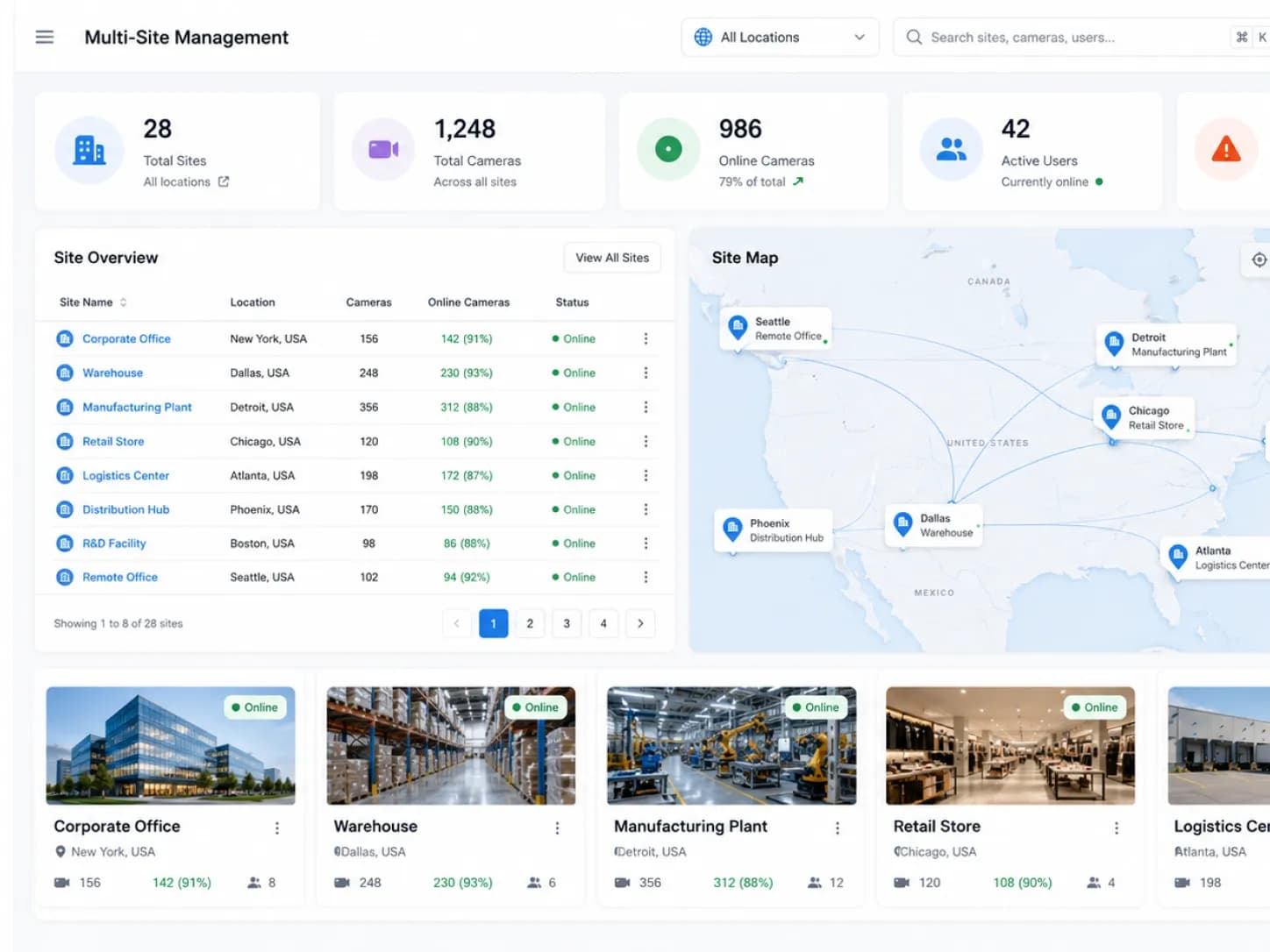Select the Phoenix Distribution Hub map marker
The image size is (1270, 952).
774,530
